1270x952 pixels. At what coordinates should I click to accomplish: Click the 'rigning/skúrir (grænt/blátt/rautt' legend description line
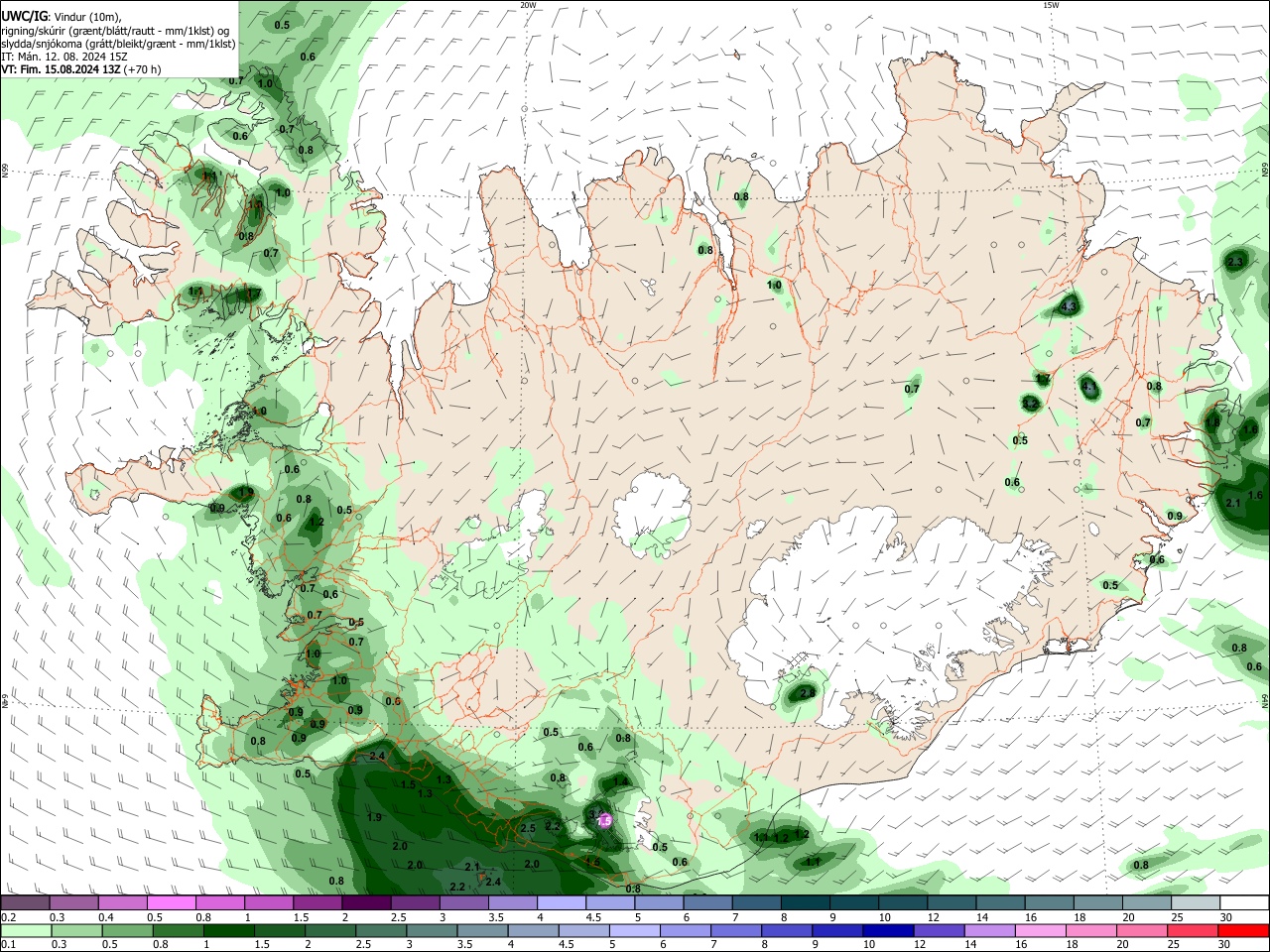click(115, 31)
